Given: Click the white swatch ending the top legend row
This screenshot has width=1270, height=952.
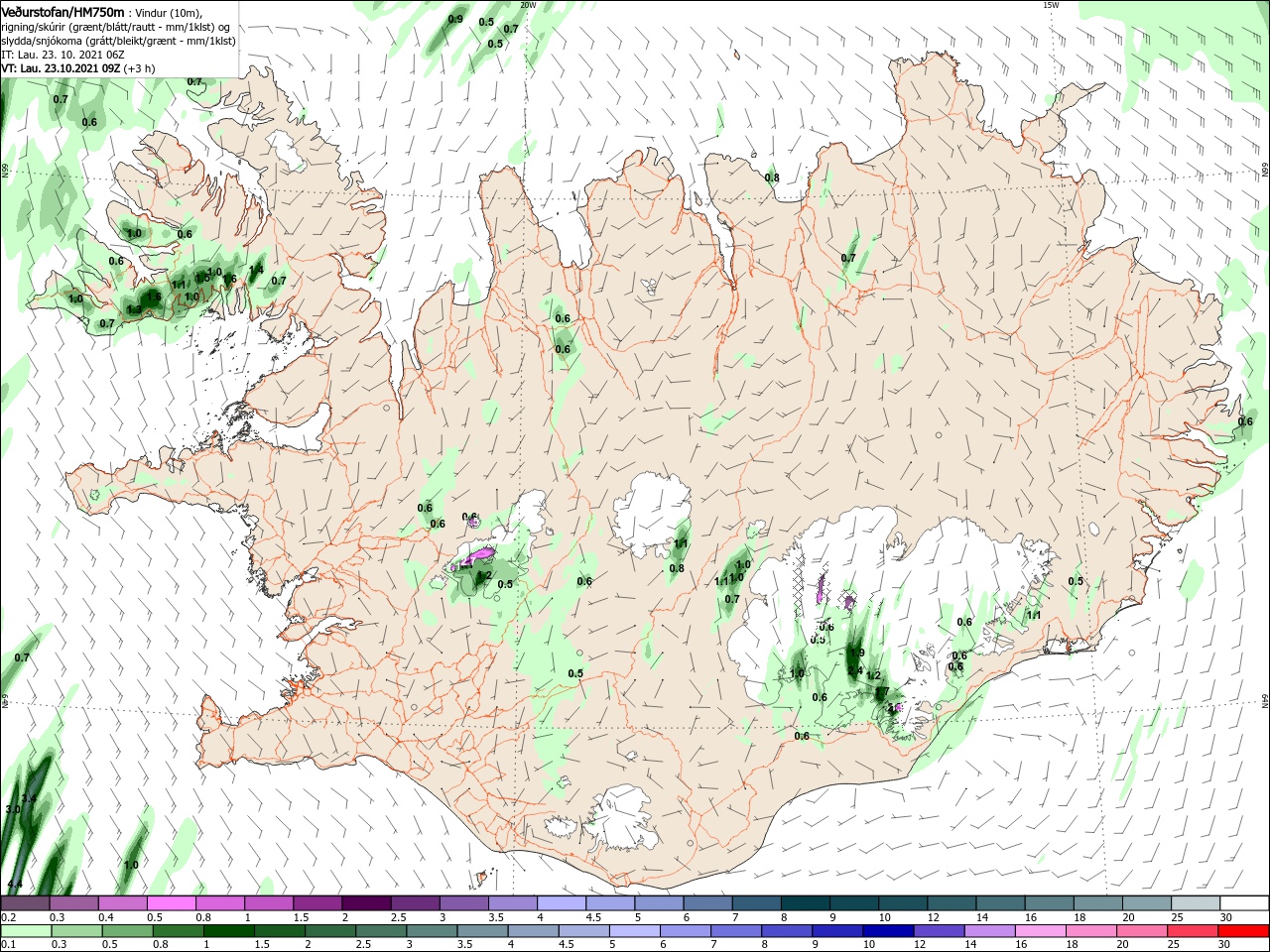Looking at the screenshot, I should [1244, 903].
